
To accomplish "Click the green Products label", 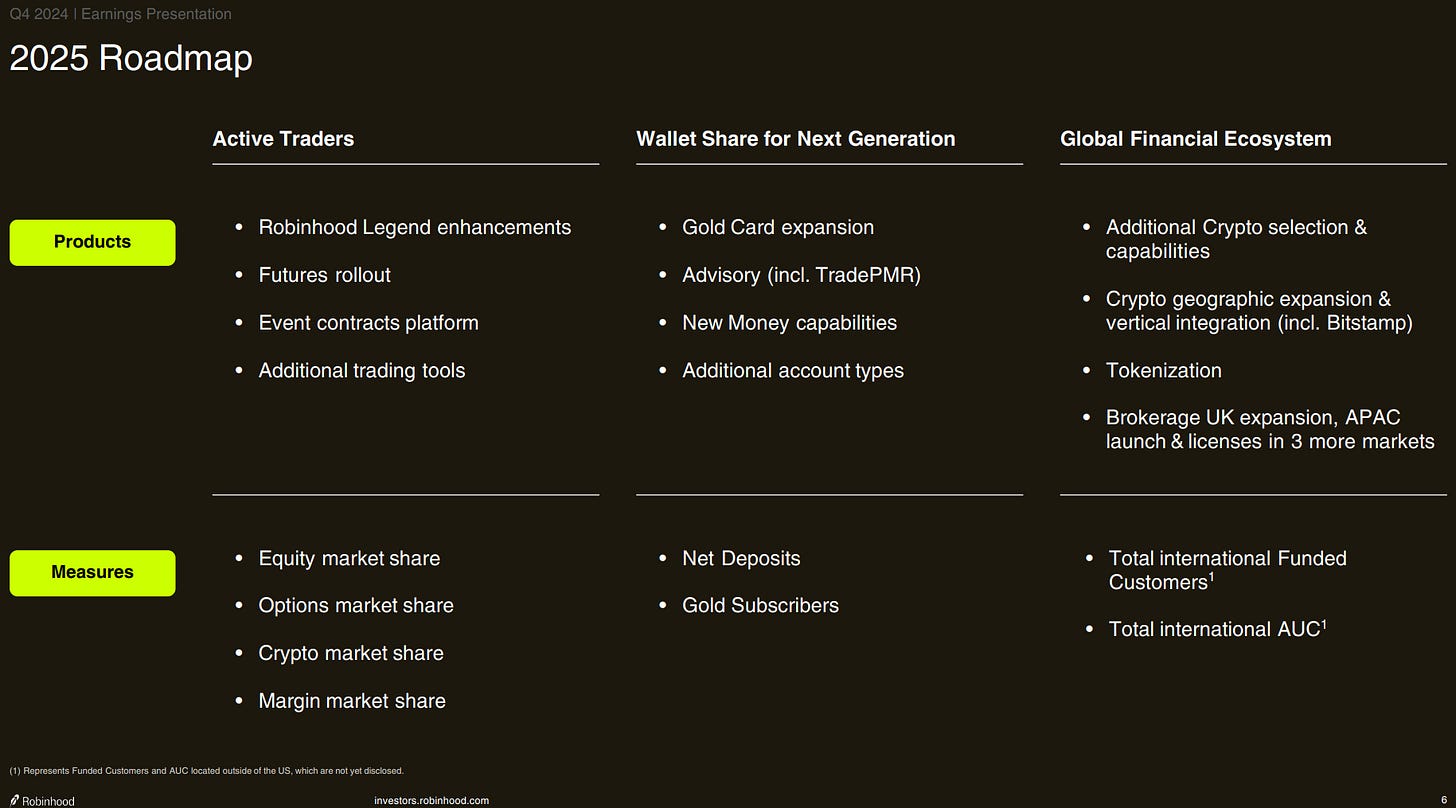I will (x=92, y=242).
